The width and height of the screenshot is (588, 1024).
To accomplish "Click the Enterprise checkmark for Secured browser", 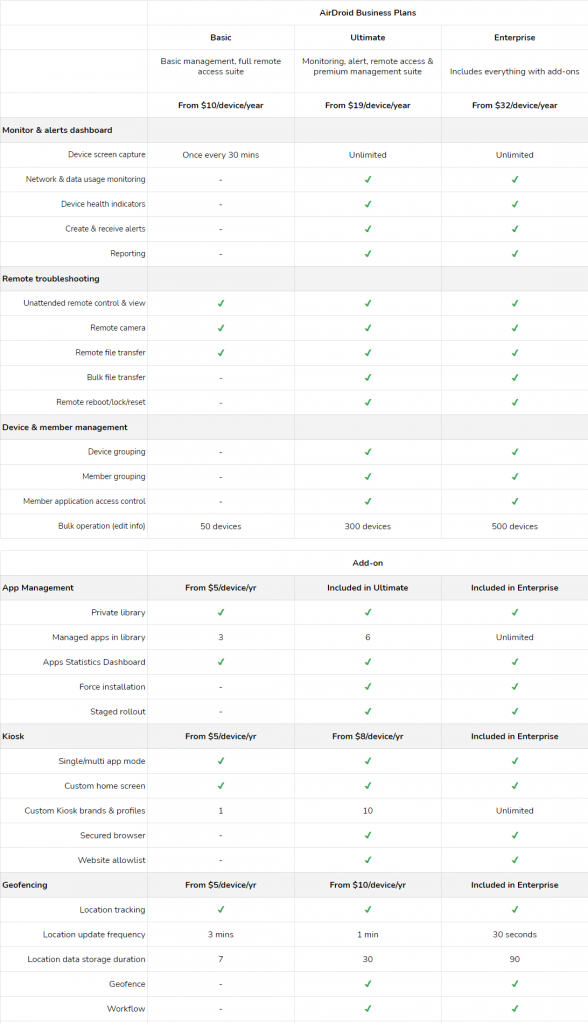I will (x=515, y=835).
